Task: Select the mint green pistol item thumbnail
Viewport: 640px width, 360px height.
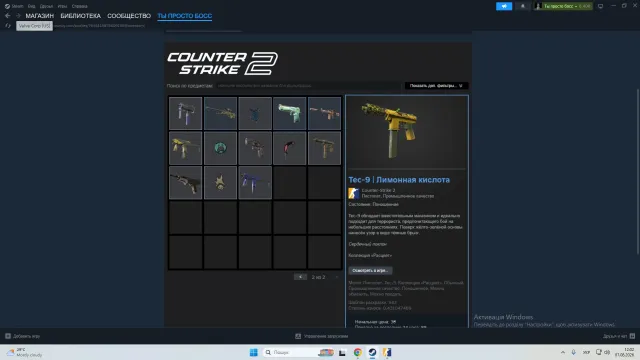Action: coord(289,113)
